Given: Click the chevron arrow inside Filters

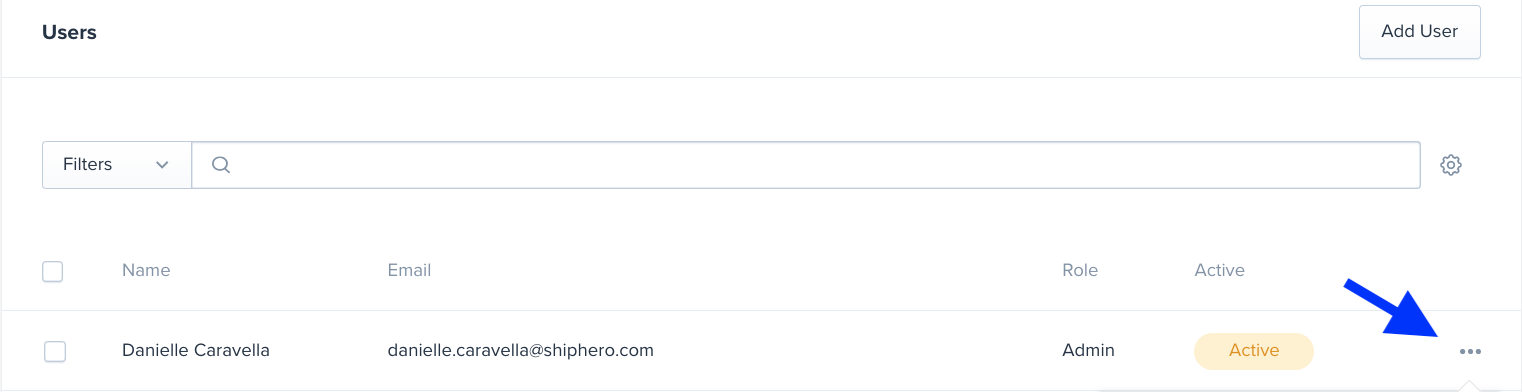Looking at the screenshot, I should 162,165.
